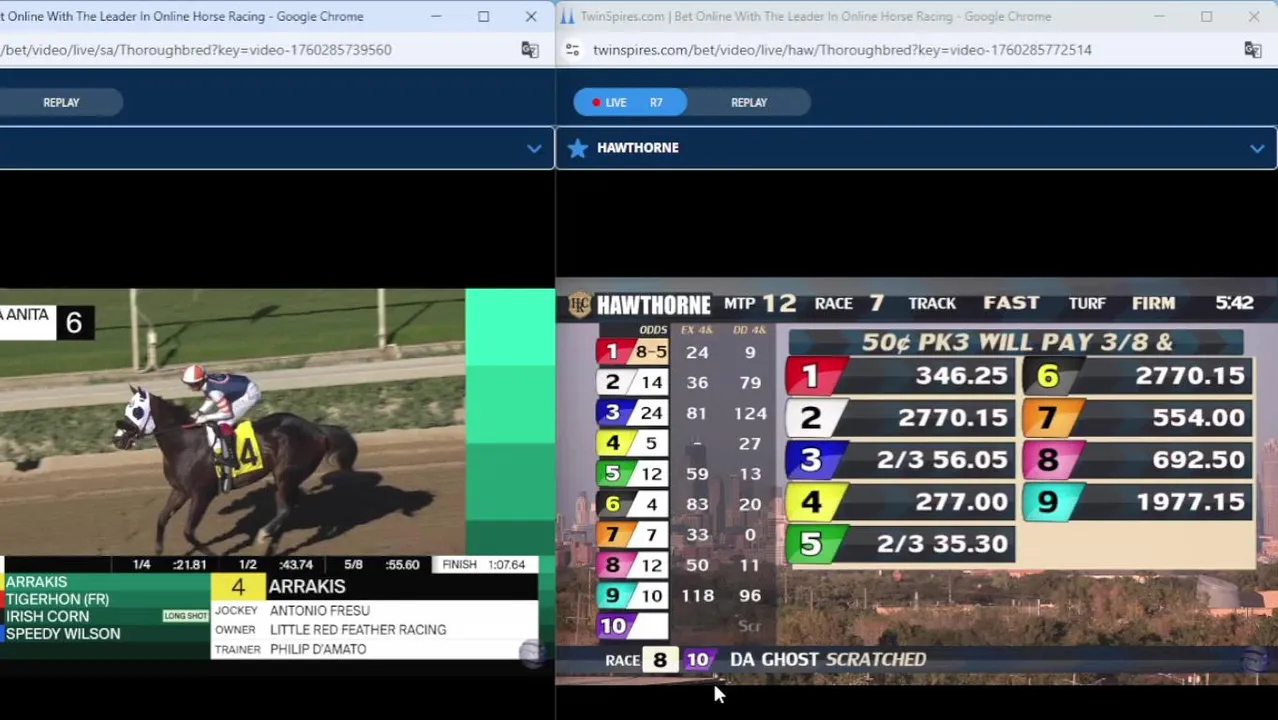Viewport: 1278px width, 720px height.
Task: Switch to LIVE R7 tab in Hawthorne window
Action: (629, 102)
